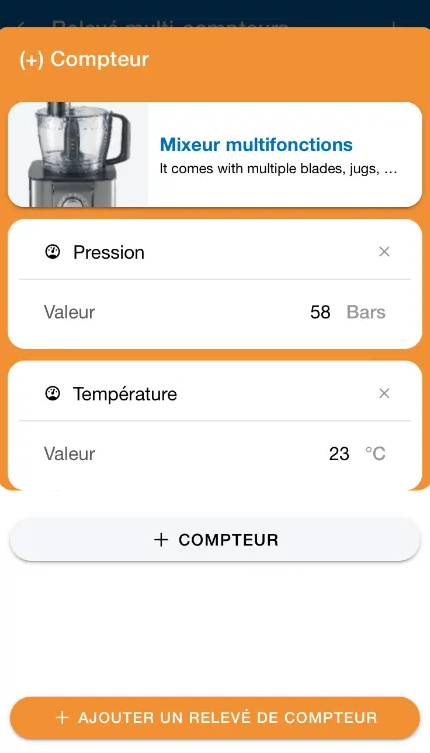
Task: Click the plus icon in the COMPTEUR button
Action: 161,540
